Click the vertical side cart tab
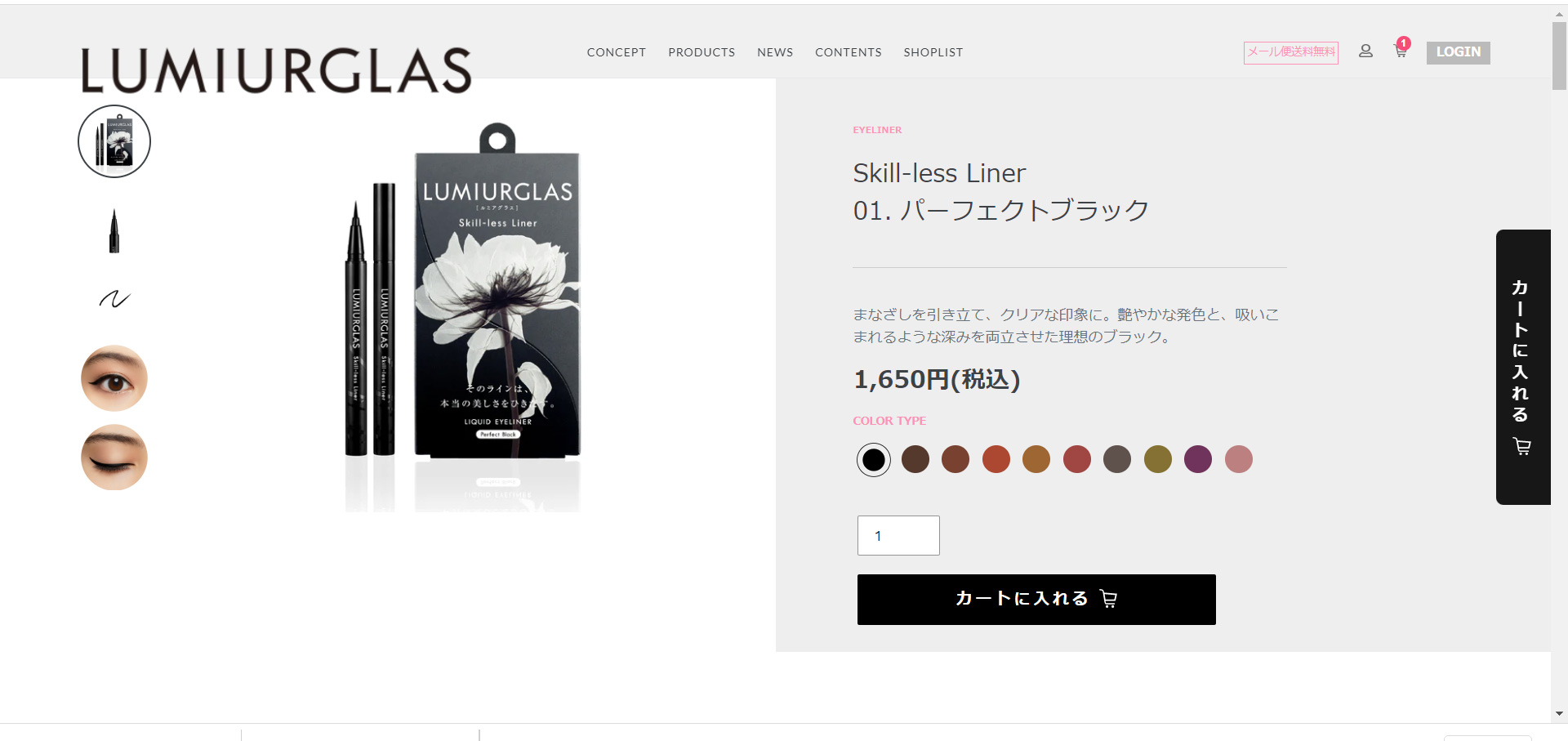1568x741 pixels. [x=1523, y=367]
